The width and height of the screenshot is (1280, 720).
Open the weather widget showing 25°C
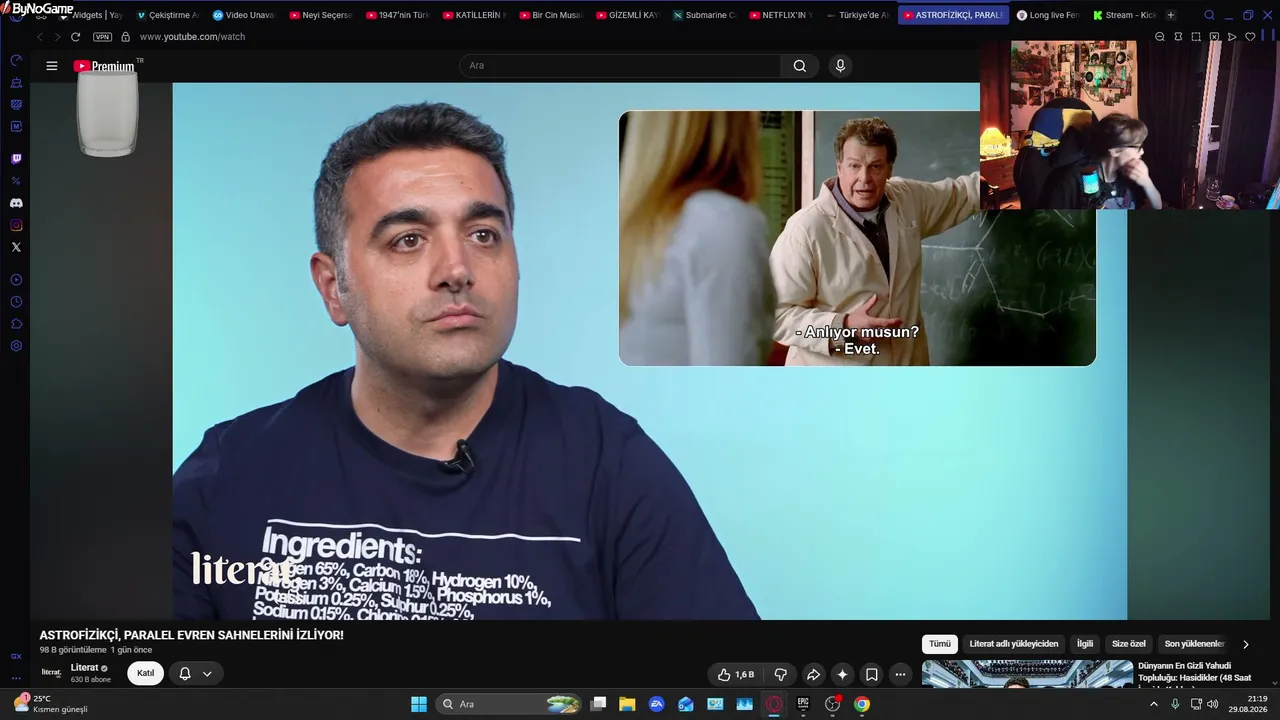[x=50, y=704]
